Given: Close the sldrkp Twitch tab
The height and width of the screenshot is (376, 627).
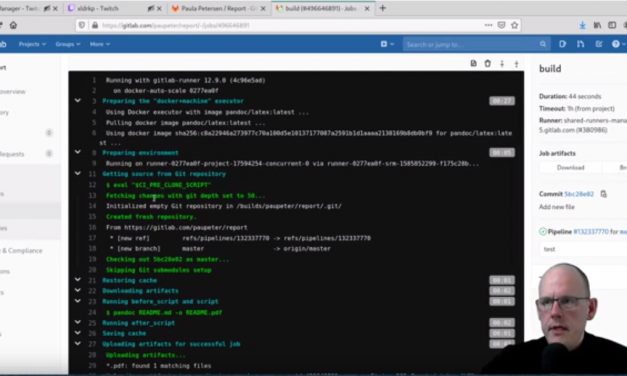Looking at the screenshot, I should [x=159, y=8].
